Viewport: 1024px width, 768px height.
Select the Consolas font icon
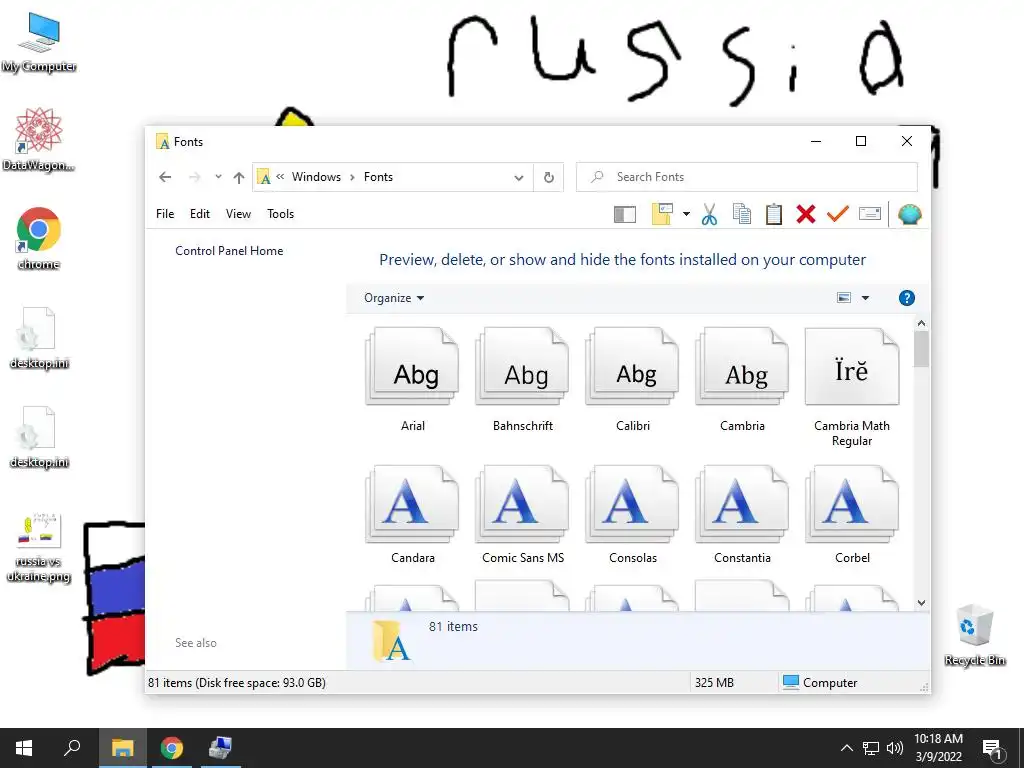pos(632,515)
